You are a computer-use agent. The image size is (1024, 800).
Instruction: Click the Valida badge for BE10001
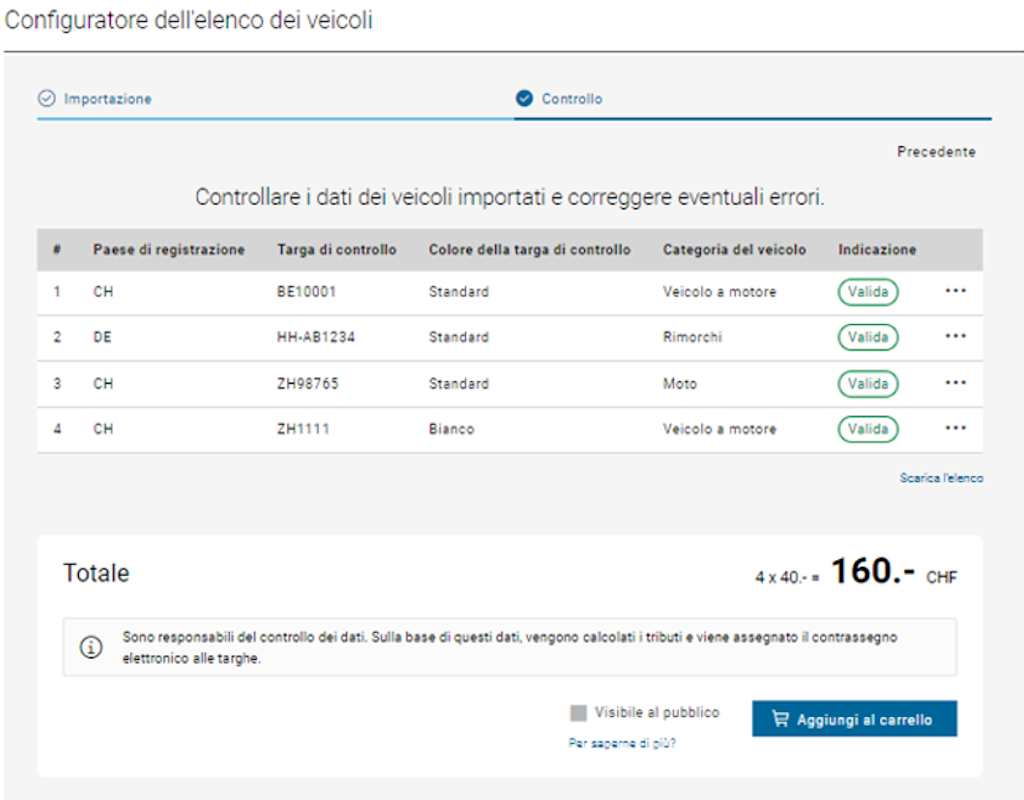pos(867,291)
